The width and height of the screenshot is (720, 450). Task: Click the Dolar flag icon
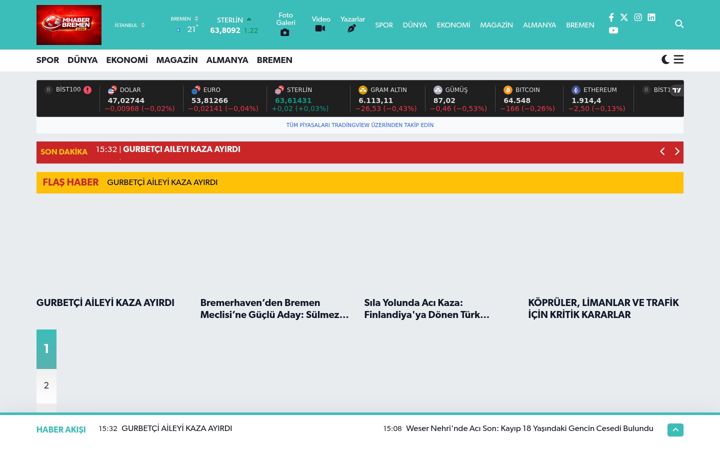point(112,90)
